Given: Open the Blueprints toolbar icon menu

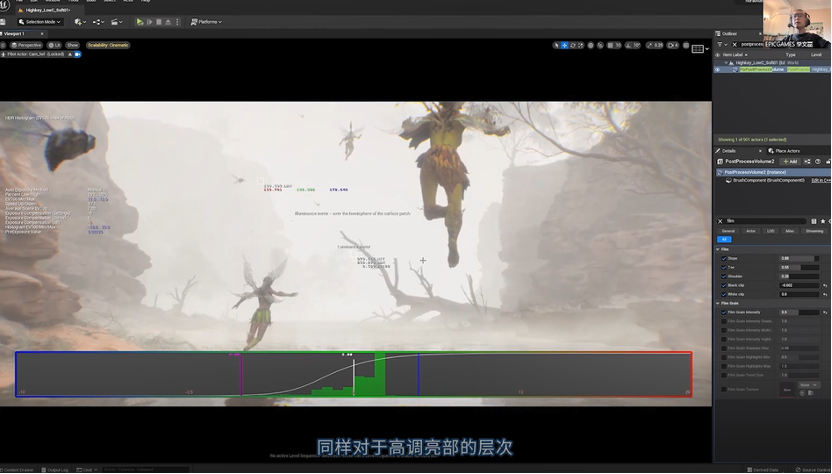Looking at the screenshot, I should [x=98, y=22].
